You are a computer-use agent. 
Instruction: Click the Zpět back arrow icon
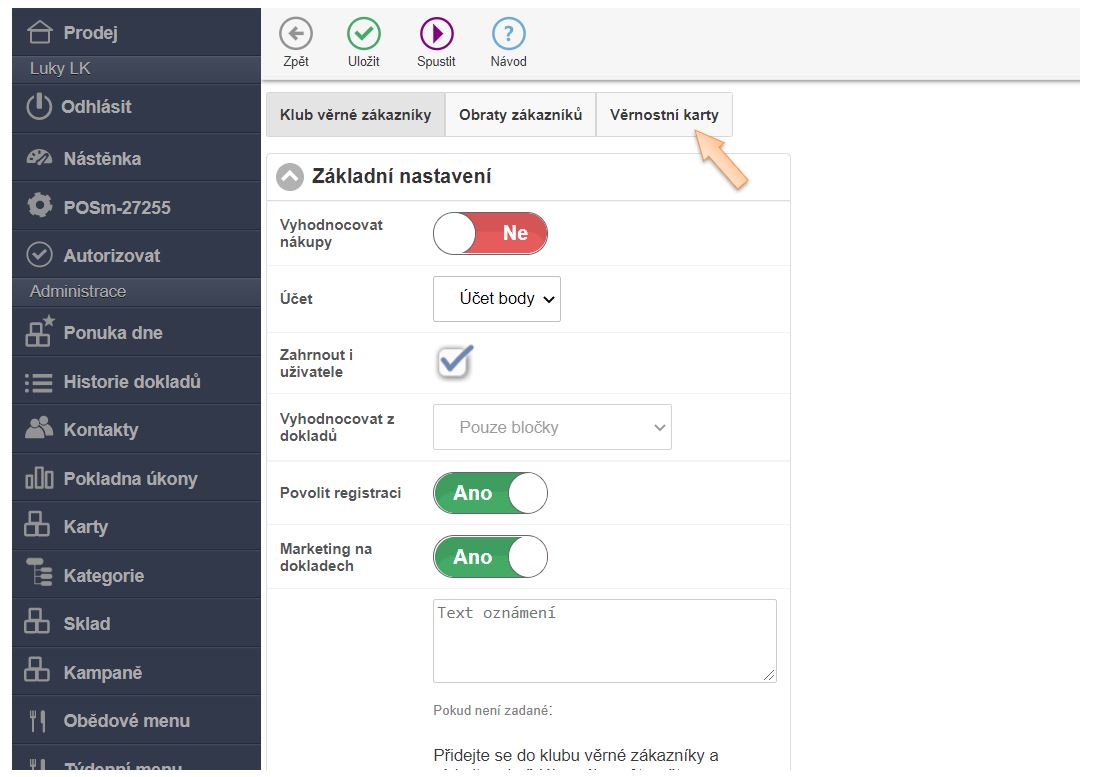pyautogui.click(x=296, y=34)
